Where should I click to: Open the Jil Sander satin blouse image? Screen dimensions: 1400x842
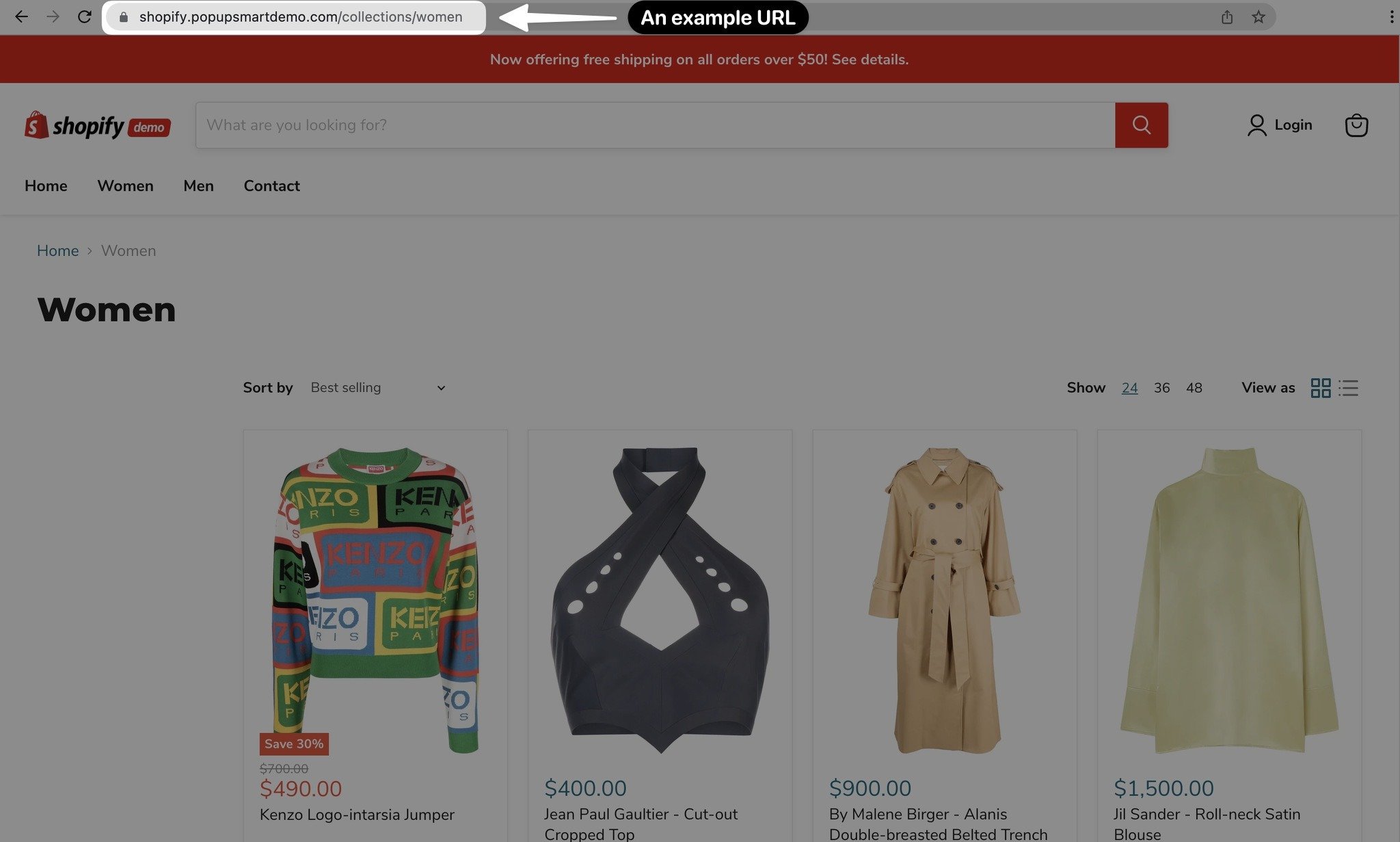coord(1228,600)
